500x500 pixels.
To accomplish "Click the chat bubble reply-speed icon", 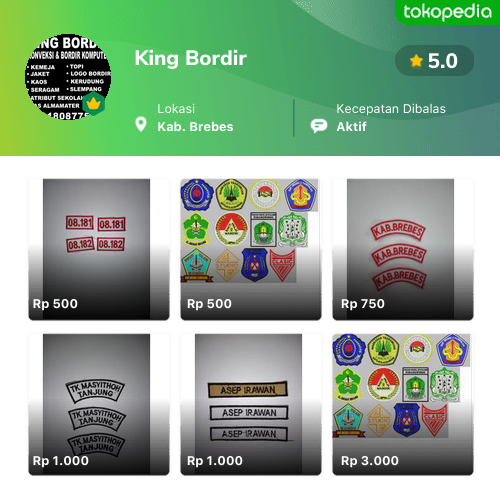I will tap(319, 126).
